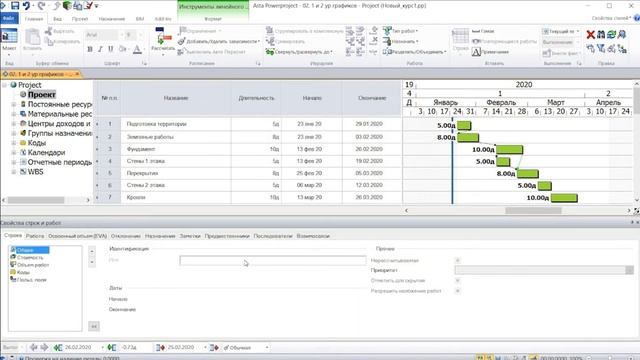Select the Кровля task name cell
Viewport: 640px width, 360px height.
click(176, 198)
